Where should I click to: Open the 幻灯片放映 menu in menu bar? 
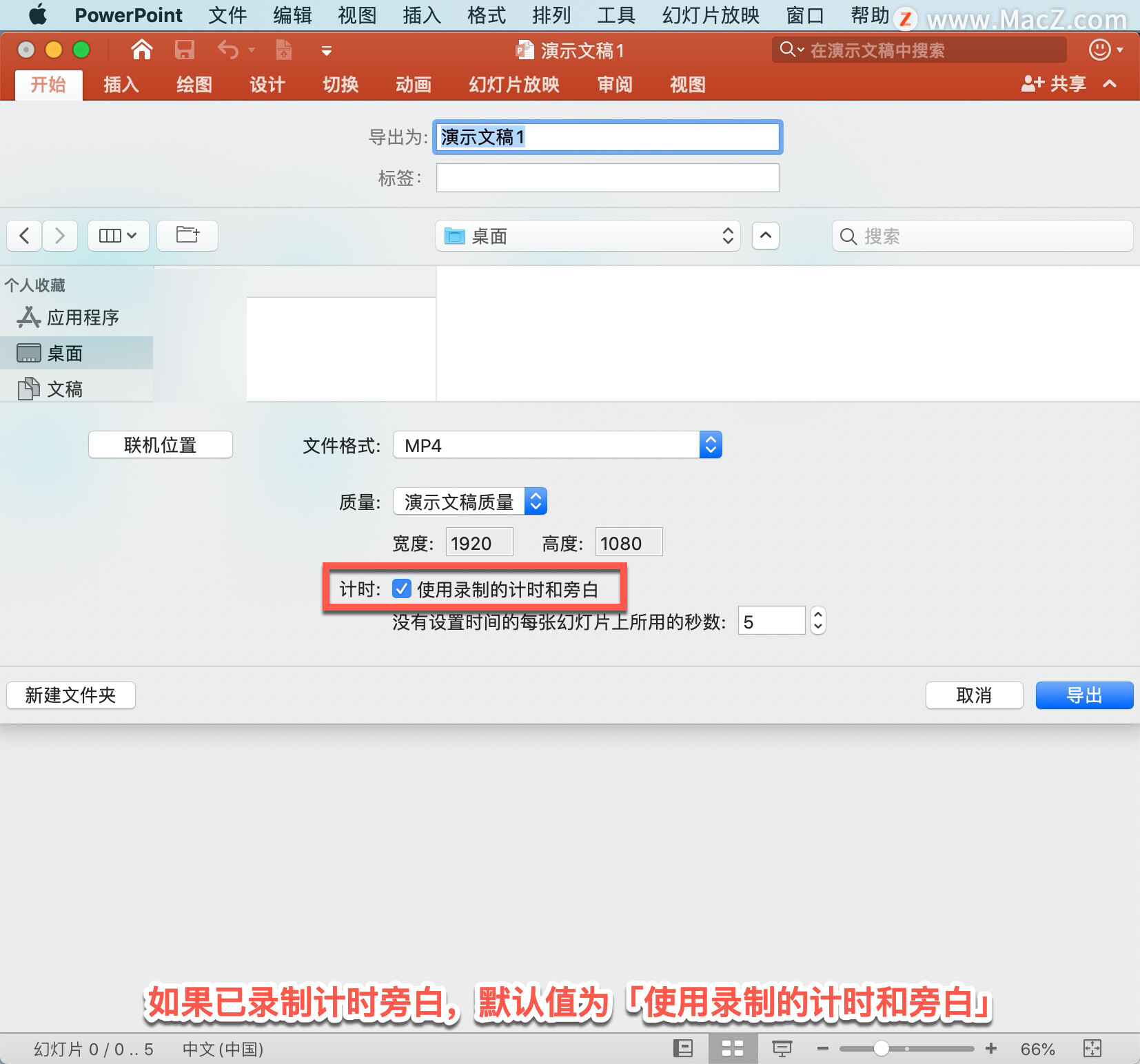711,14
